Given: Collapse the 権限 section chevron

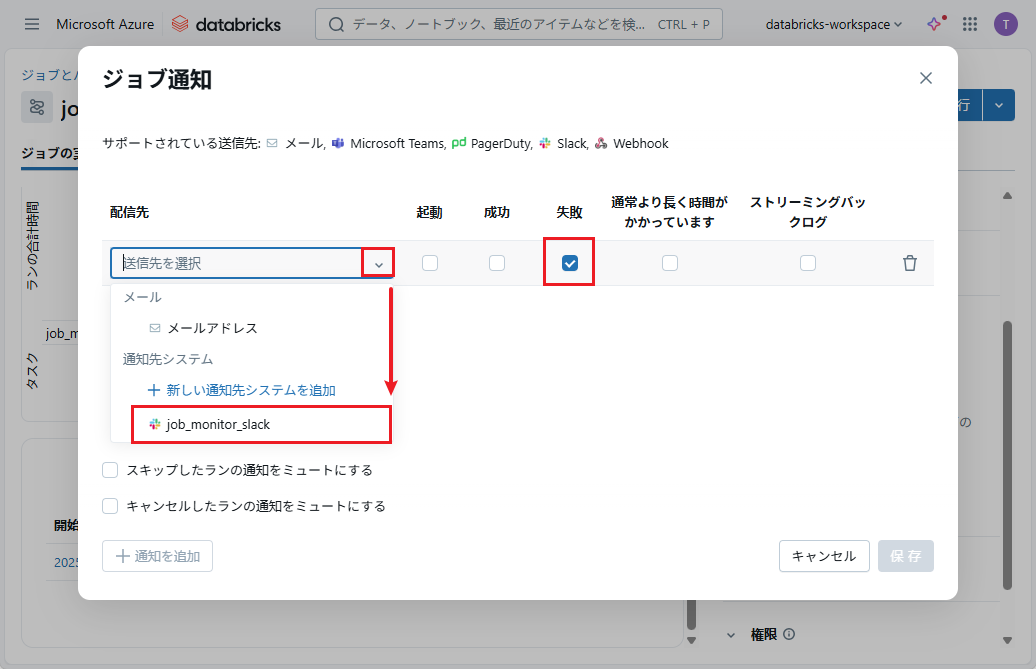Looking at the screenshot, I should (x=731, y=634).
